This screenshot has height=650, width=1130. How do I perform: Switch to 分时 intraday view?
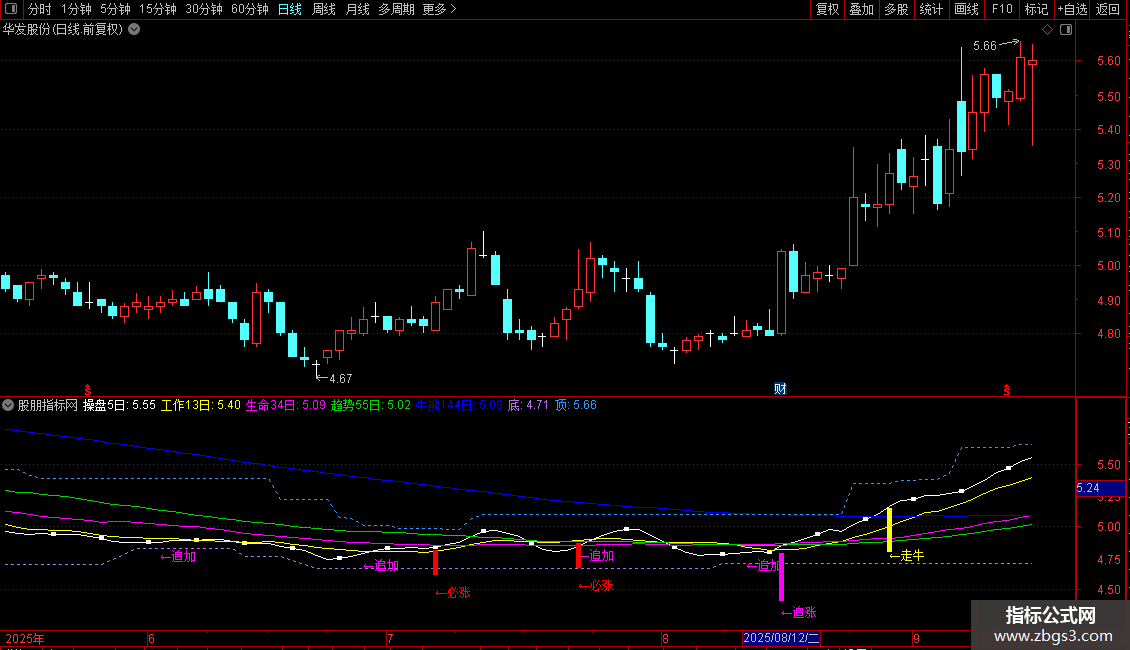[x=40, y=9]
